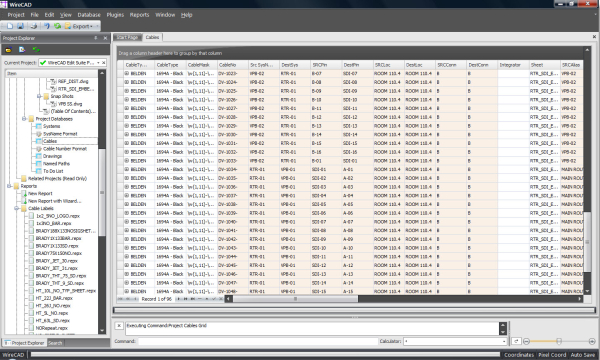600x360 pixels.
Task: Click the Save disk toolbar icon
Action: tap(21, 26)
